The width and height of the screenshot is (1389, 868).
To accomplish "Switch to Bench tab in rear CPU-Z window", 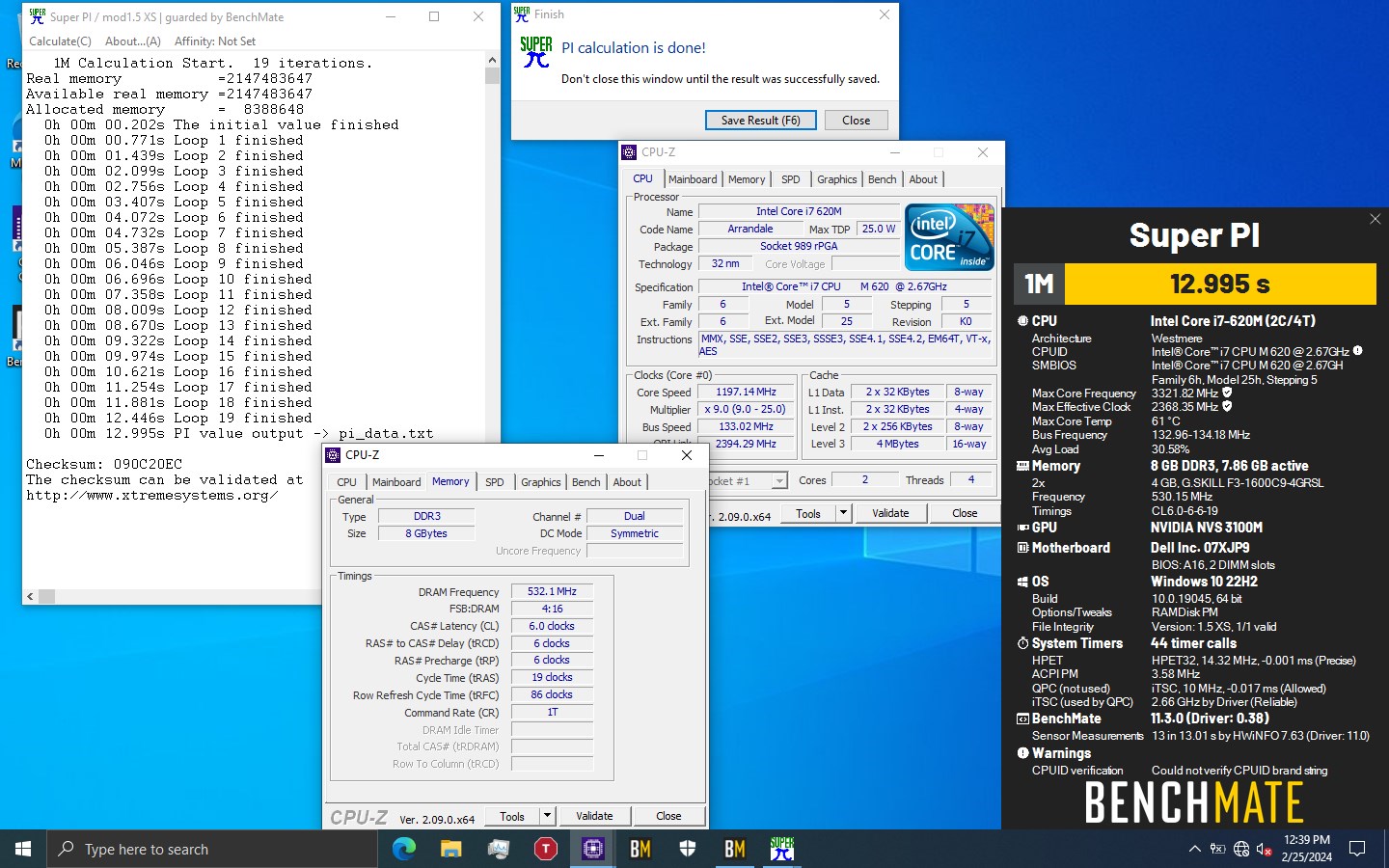I will 882,179.
